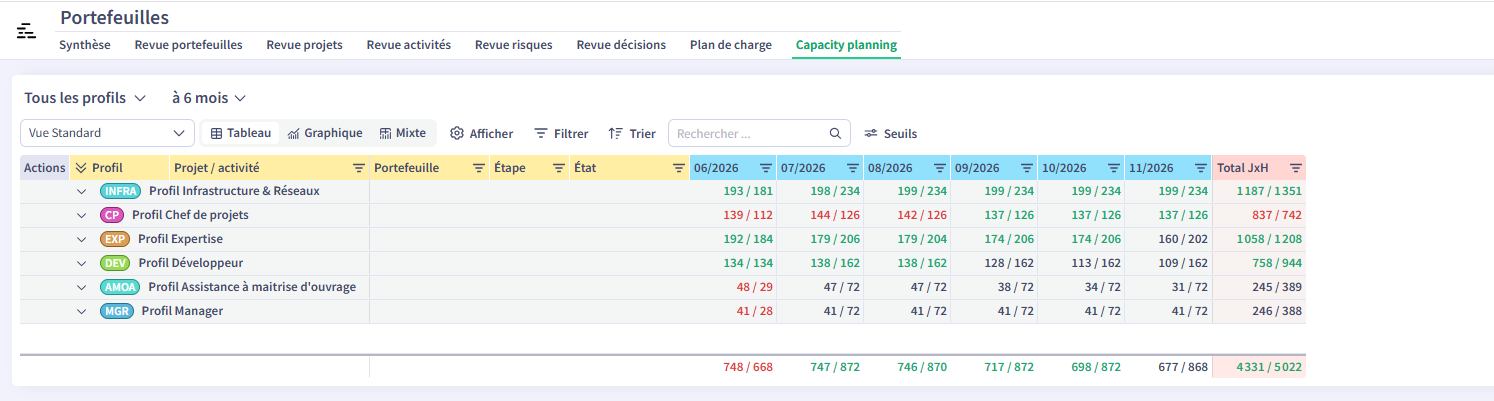Open filter icon in Total JxH header
This screenshot has height=401, width=1494.
tap(1296, 168)
